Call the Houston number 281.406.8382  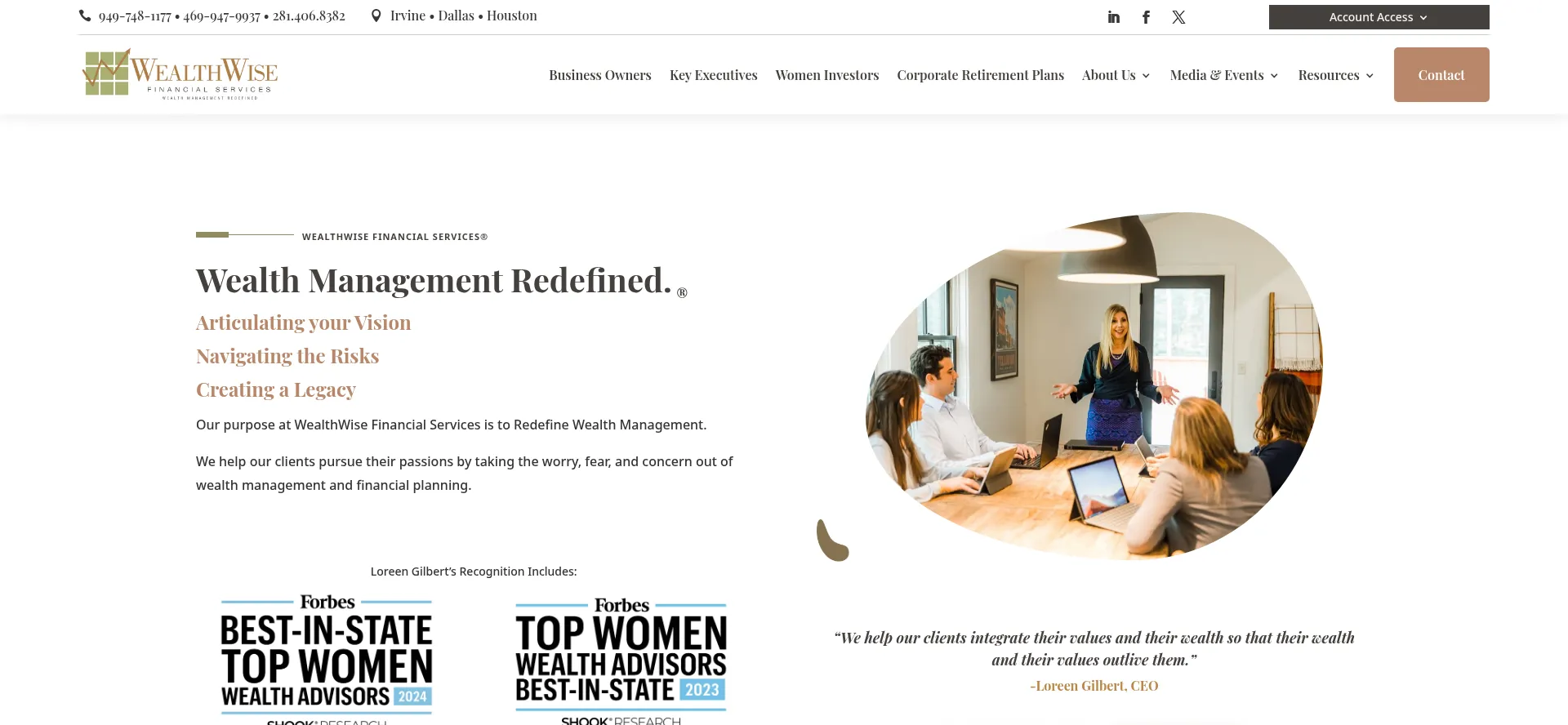tap(309, 16)
